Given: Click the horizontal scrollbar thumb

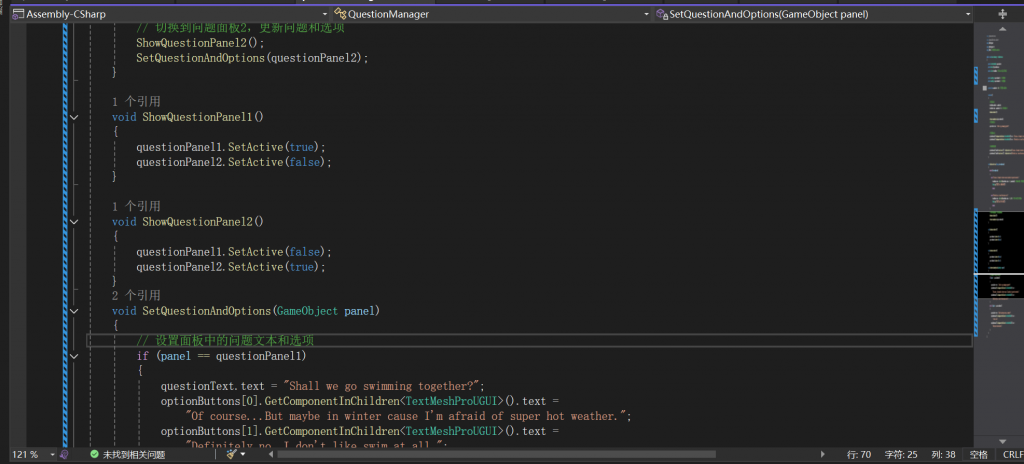Looking at the screenshot, I should tap(496, 454).
